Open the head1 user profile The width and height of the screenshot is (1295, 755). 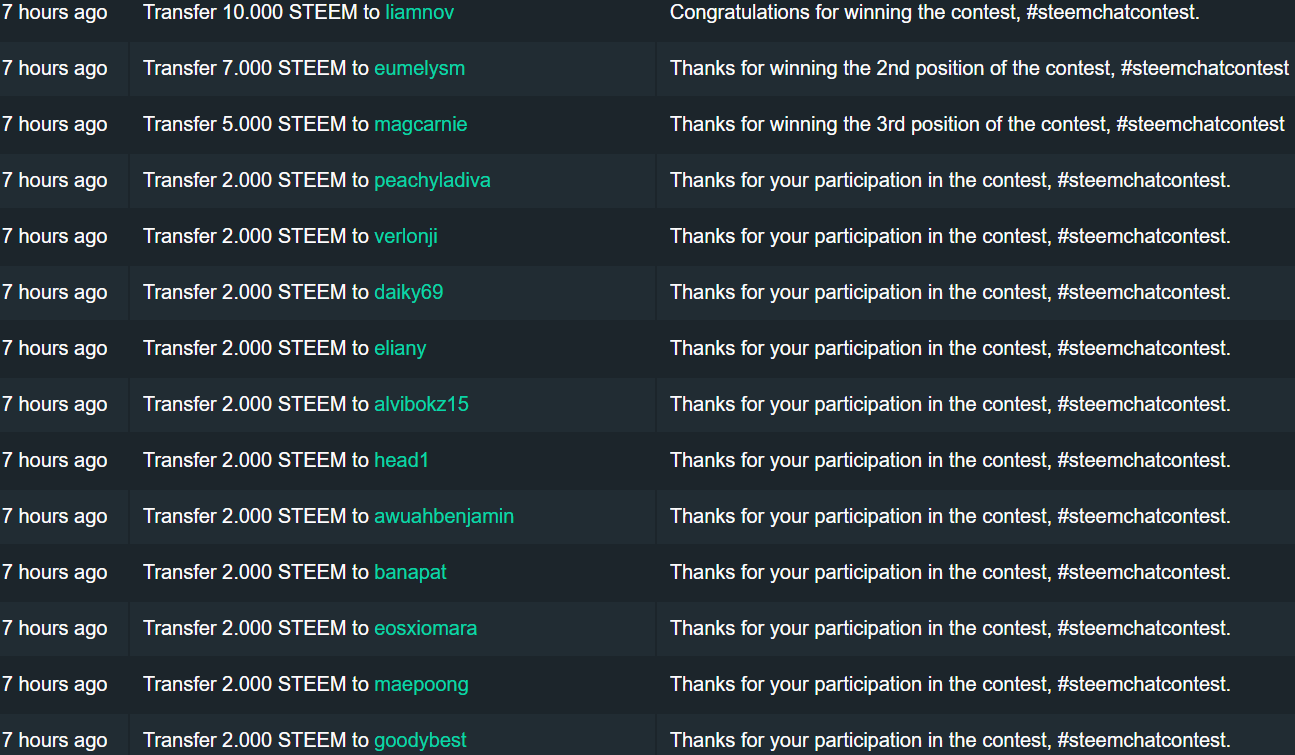(401, 460)
